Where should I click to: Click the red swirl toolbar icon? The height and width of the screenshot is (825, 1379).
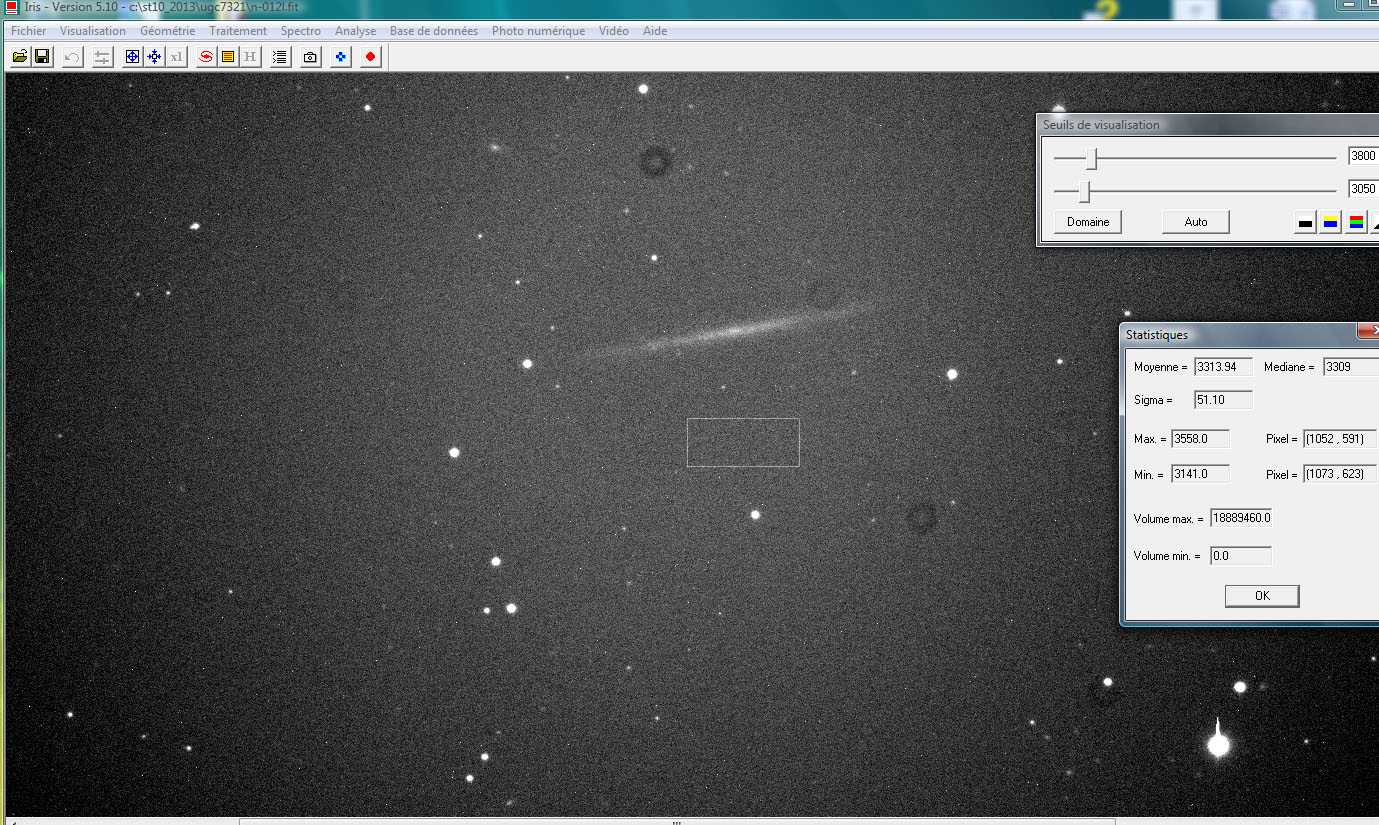[x=206, y=57]
